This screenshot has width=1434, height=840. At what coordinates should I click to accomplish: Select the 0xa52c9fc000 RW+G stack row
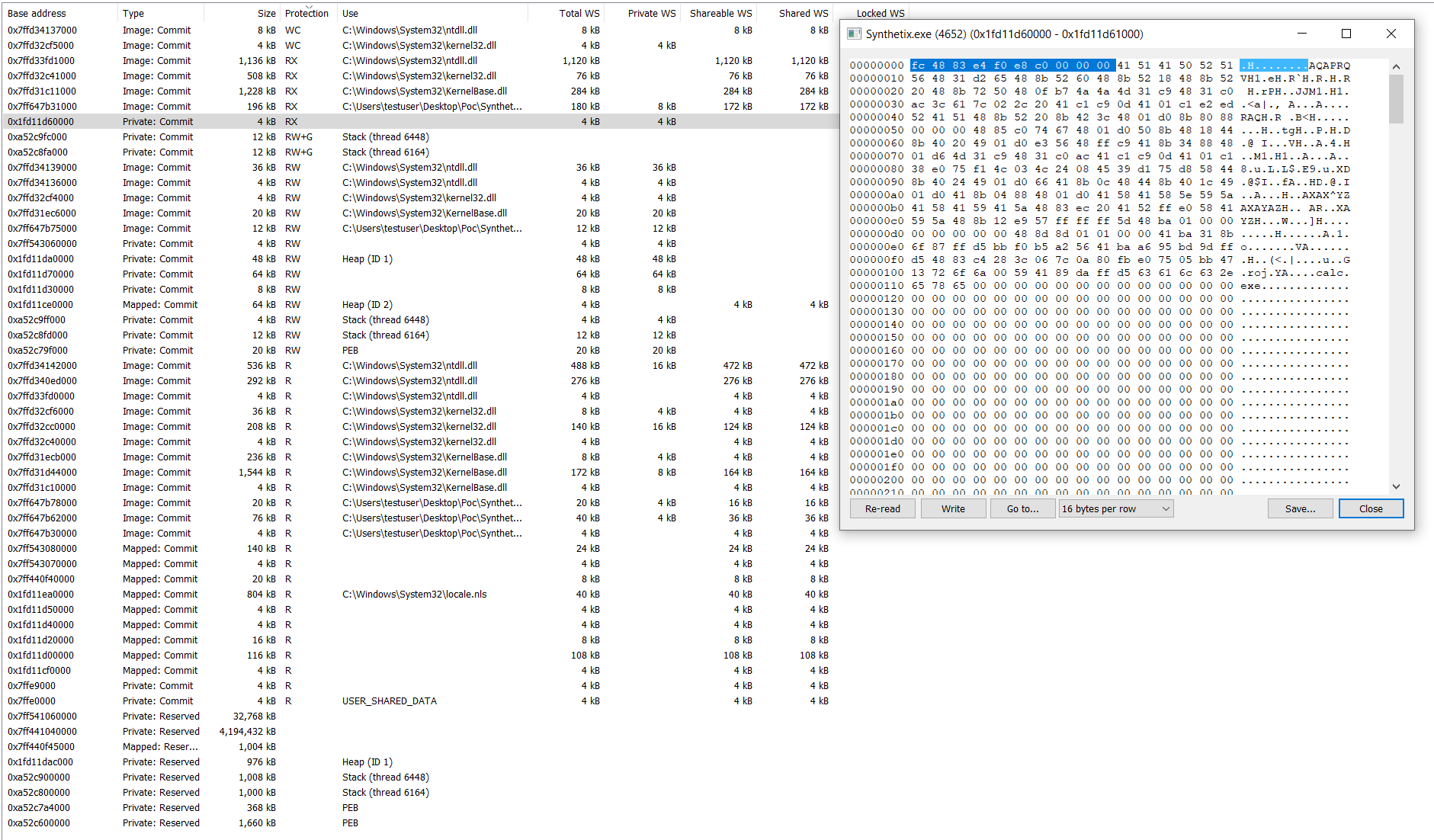(419, 136)
